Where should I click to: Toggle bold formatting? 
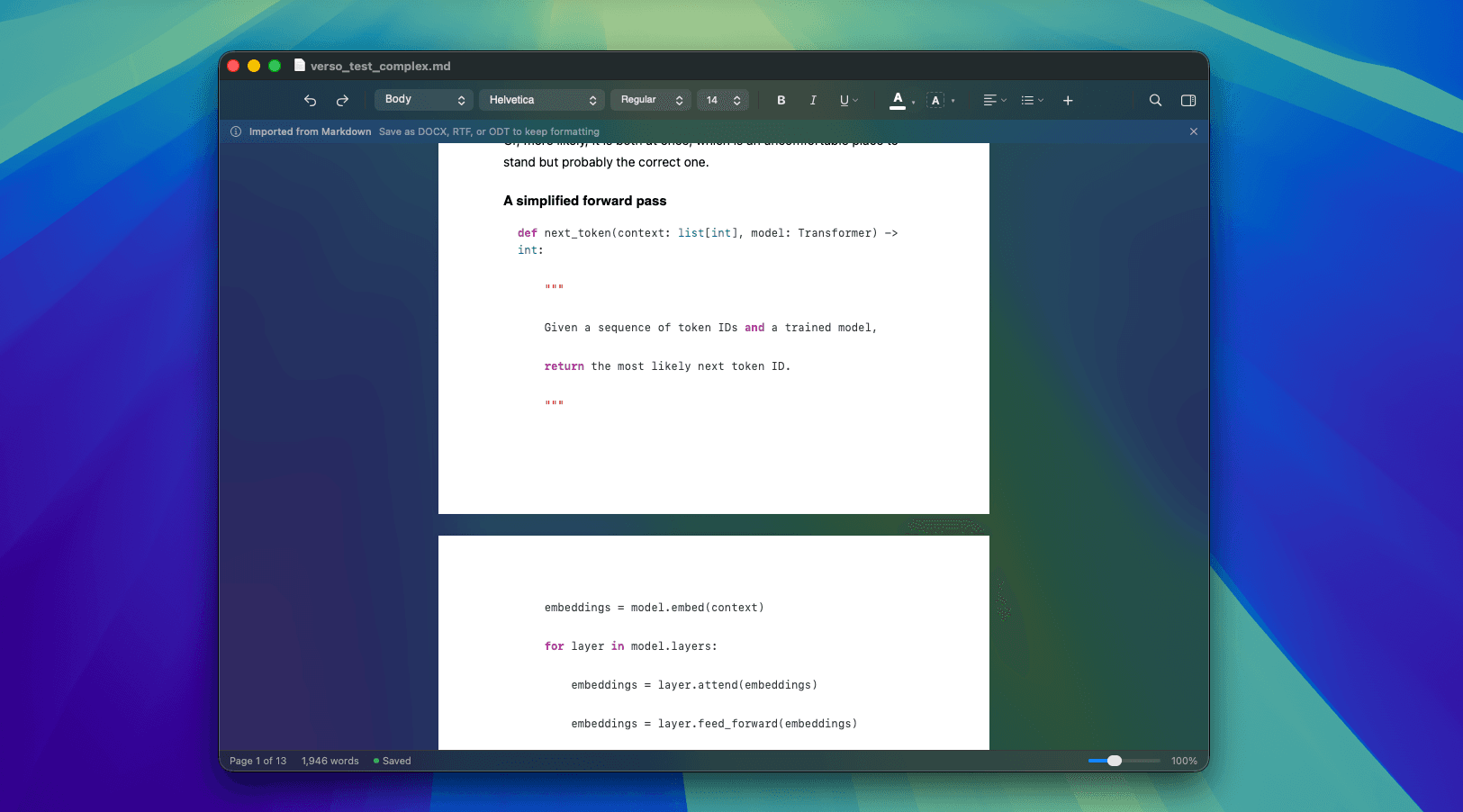coord(781,100)
